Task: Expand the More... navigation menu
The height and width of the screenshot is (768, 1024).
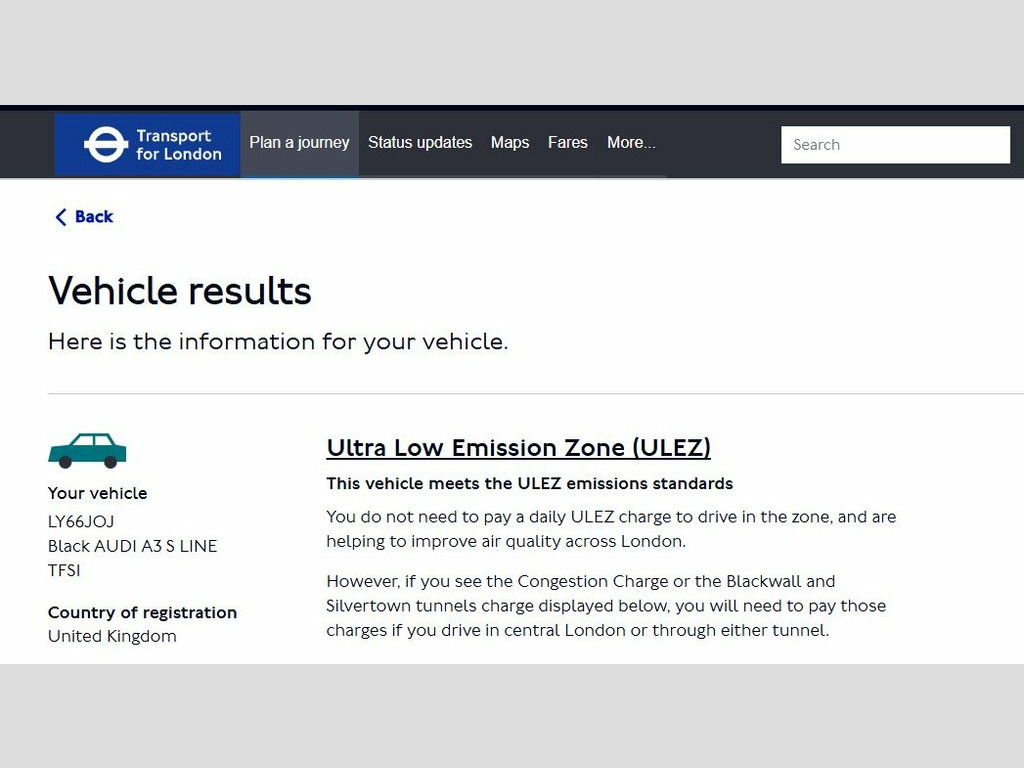Action: tap(631, 143)
